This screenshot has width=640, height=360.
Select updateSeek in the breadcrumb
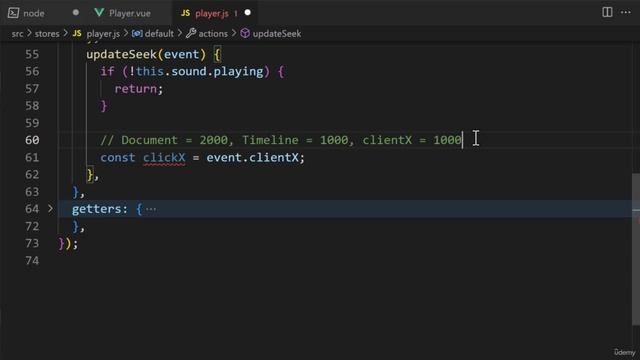point(277,33)
